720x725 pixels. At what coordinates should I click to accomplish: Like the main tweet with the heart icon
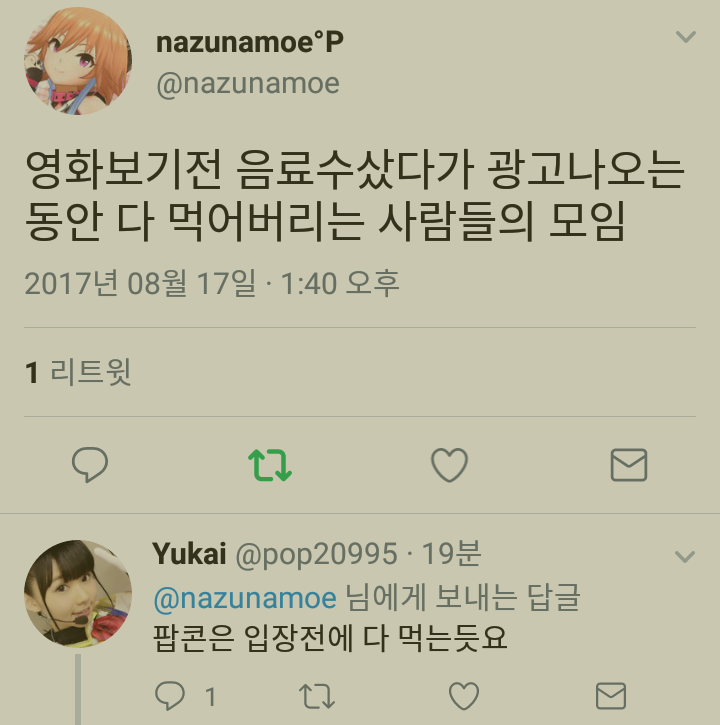[449, 465]
